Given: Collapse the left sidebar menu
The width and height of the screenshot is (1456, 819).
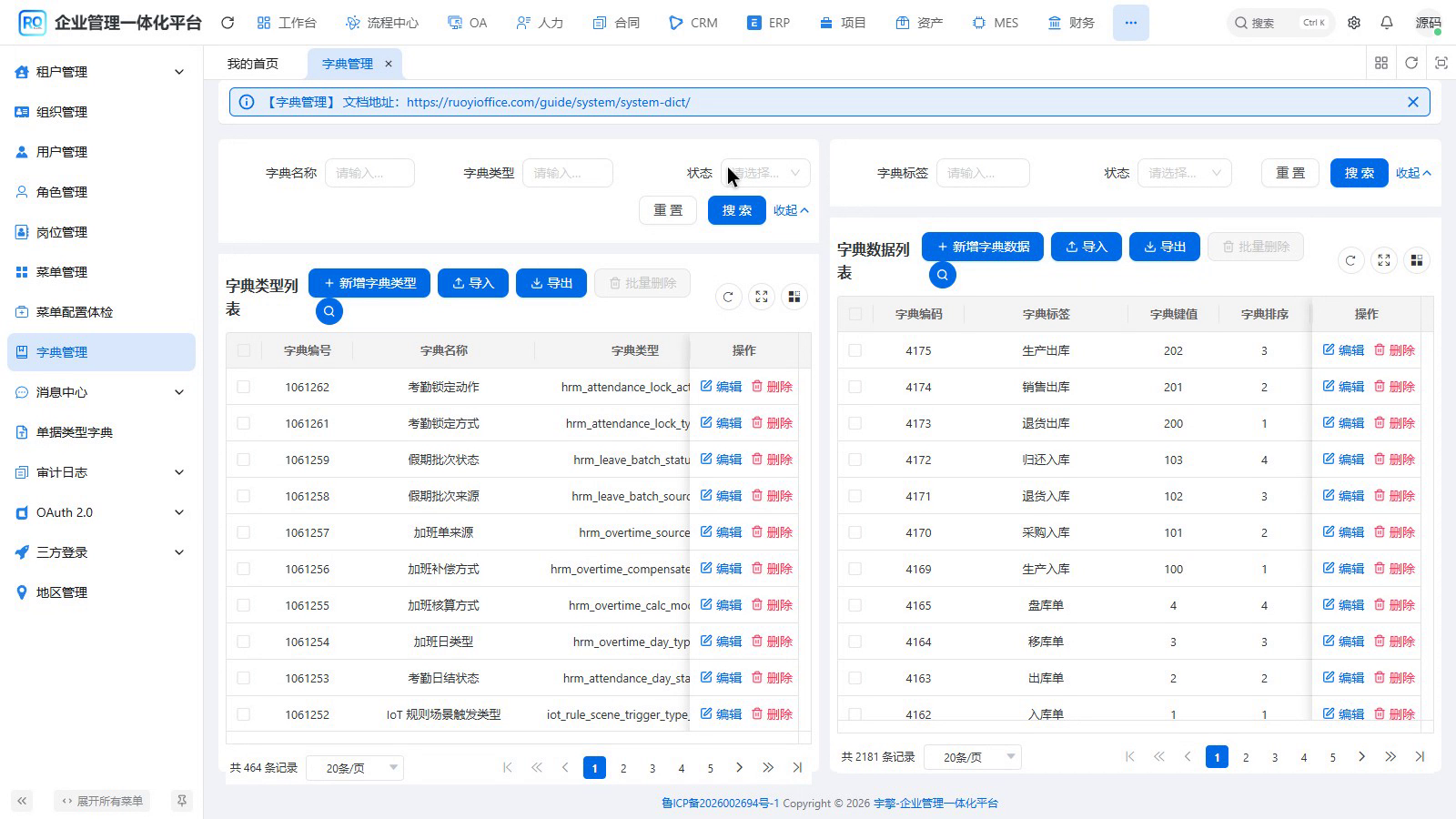Looking at the screenshot, I should point(22,801).
